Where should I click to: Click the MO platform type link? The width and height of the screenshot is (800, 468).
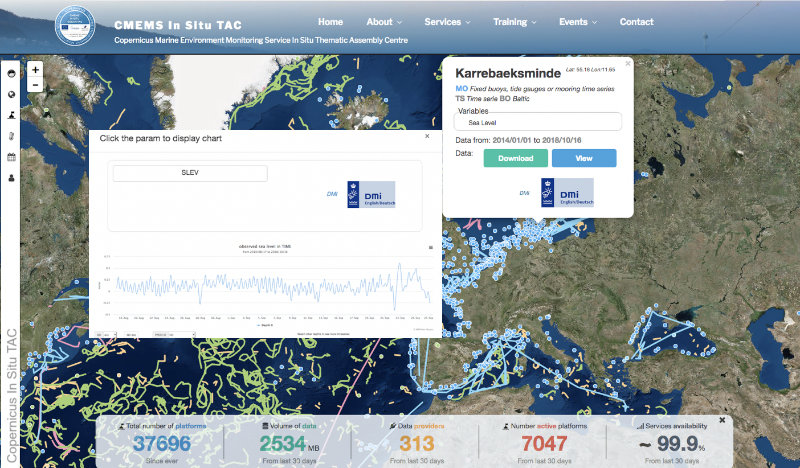pyautogui.click(x=461, y=89)
